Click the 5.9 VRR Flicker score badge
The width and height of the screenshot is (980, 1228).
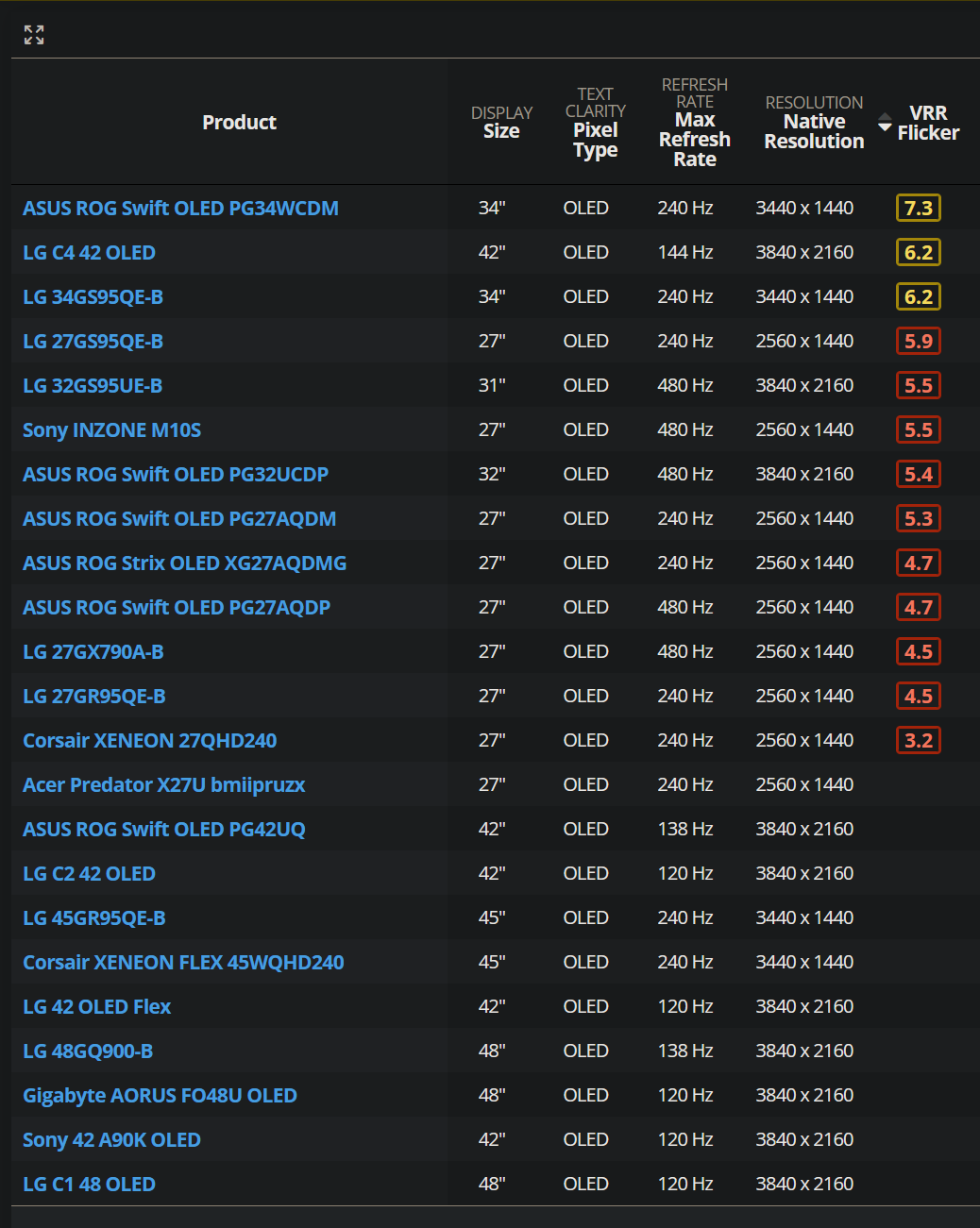tap(919, 341)
